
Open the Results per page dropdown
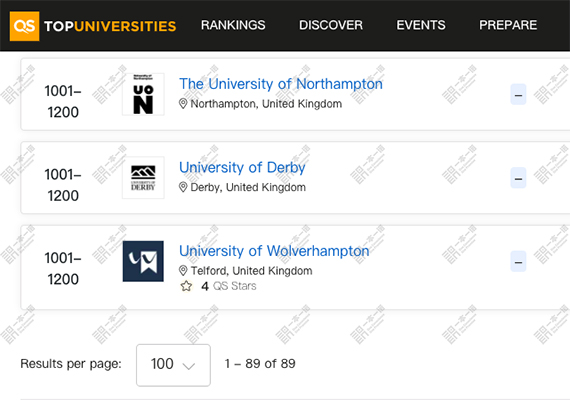pos(173,365)
